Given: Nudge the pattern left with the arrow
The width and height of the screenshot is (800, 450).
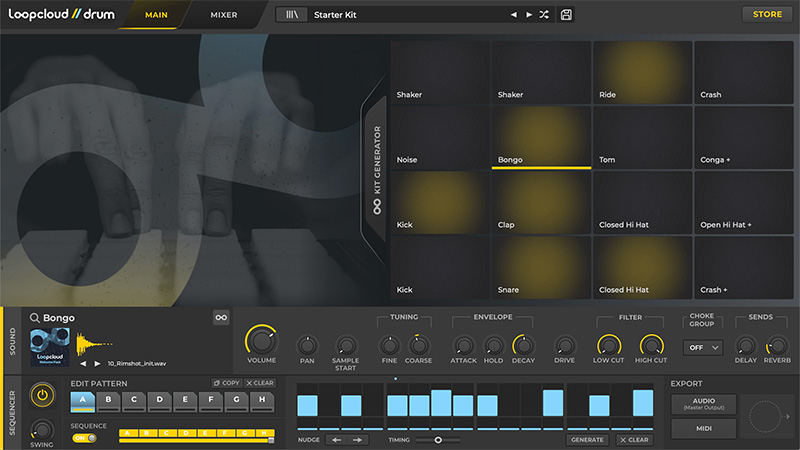Looking at the screenshot, I should pos(337,440).
